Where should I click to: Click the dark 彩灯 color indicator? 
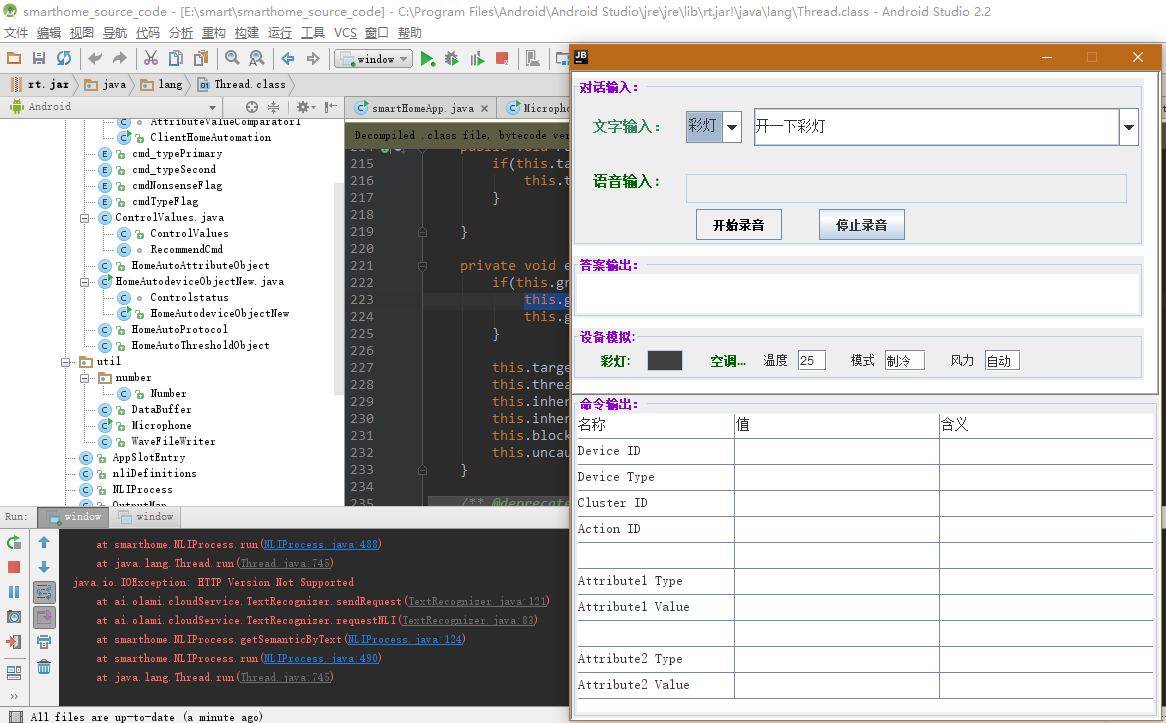(x=665, y=361)
